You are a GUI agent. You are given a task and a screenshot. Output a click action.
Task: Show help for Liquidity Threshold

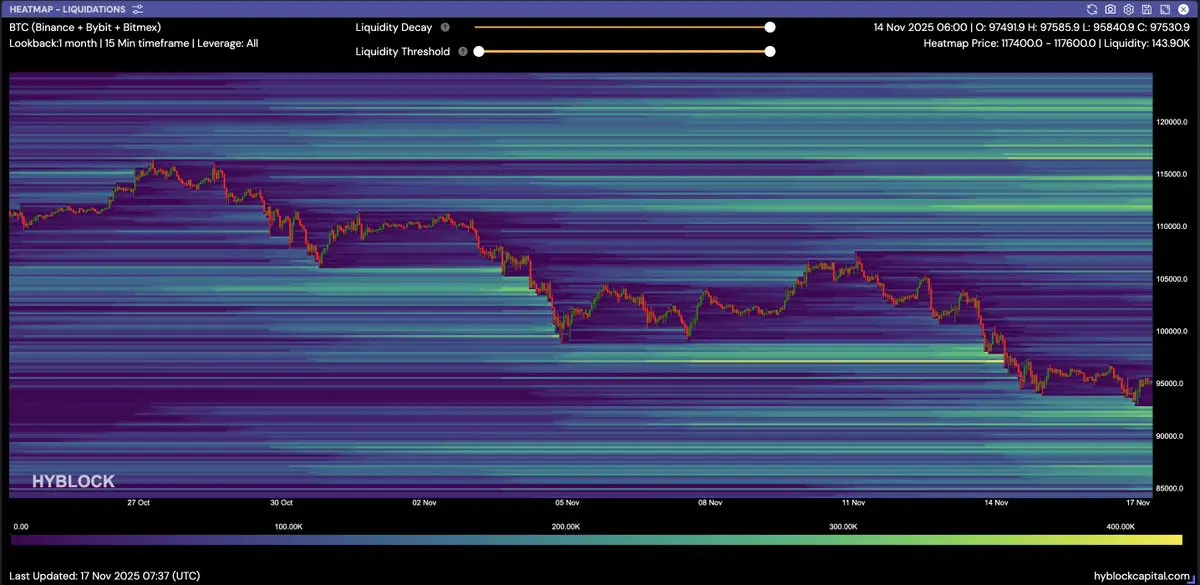[463, 51]
